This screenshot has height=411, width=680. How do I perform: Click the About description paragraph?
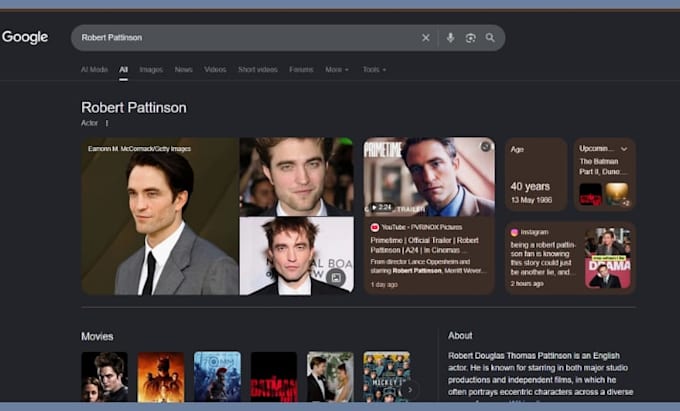click(540, 374)
